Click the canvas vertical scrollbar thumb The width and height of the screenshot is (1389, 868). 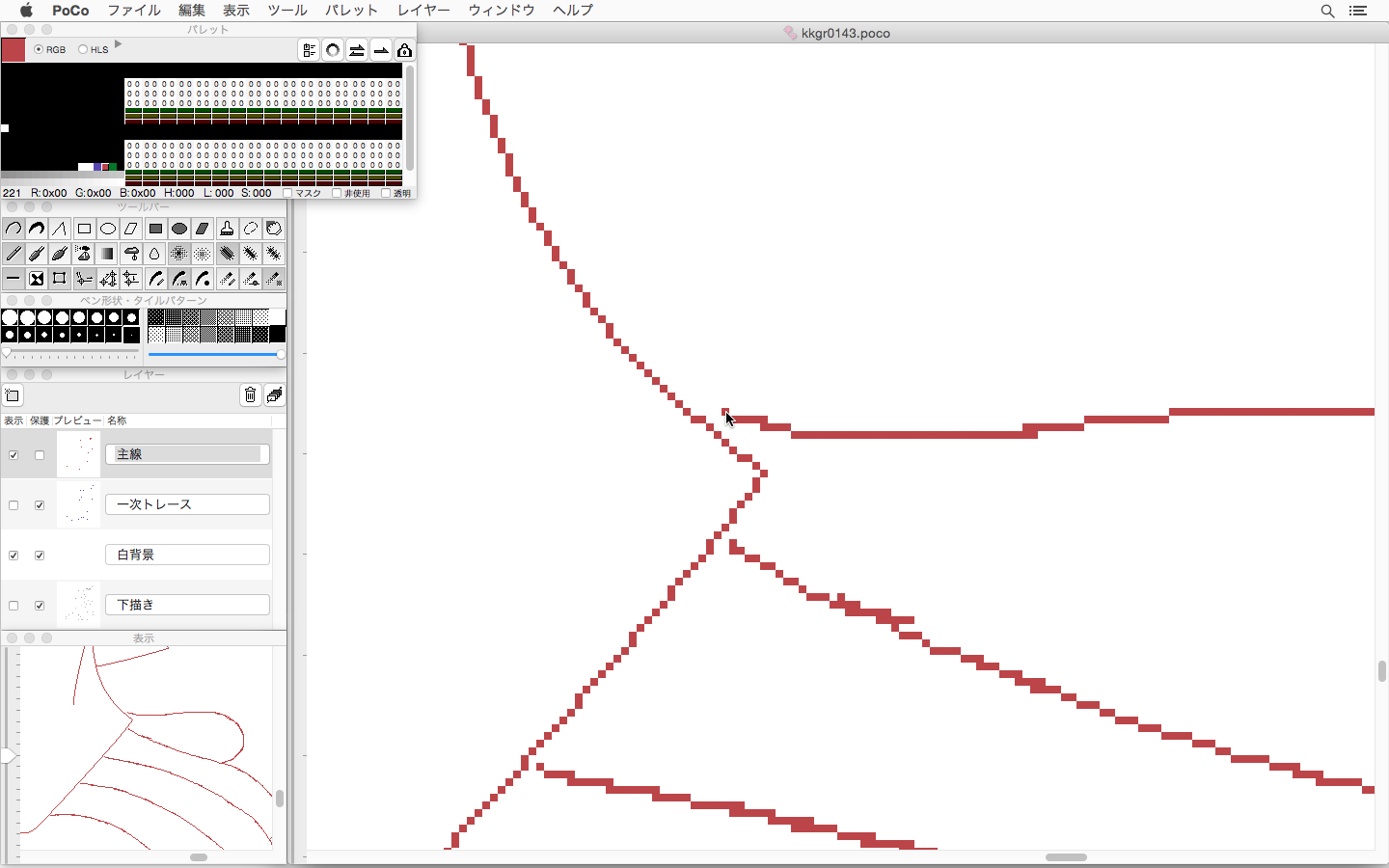1382,671
